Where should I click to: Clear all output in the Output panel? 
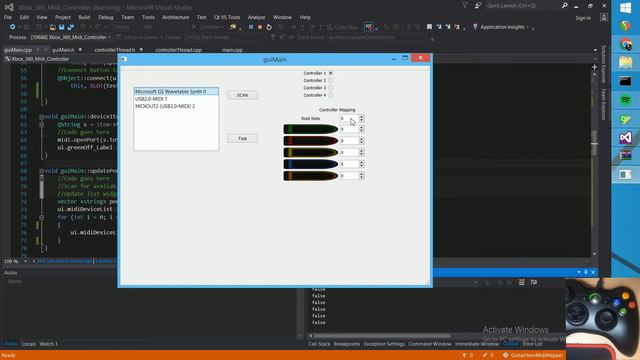coord(521,282)
